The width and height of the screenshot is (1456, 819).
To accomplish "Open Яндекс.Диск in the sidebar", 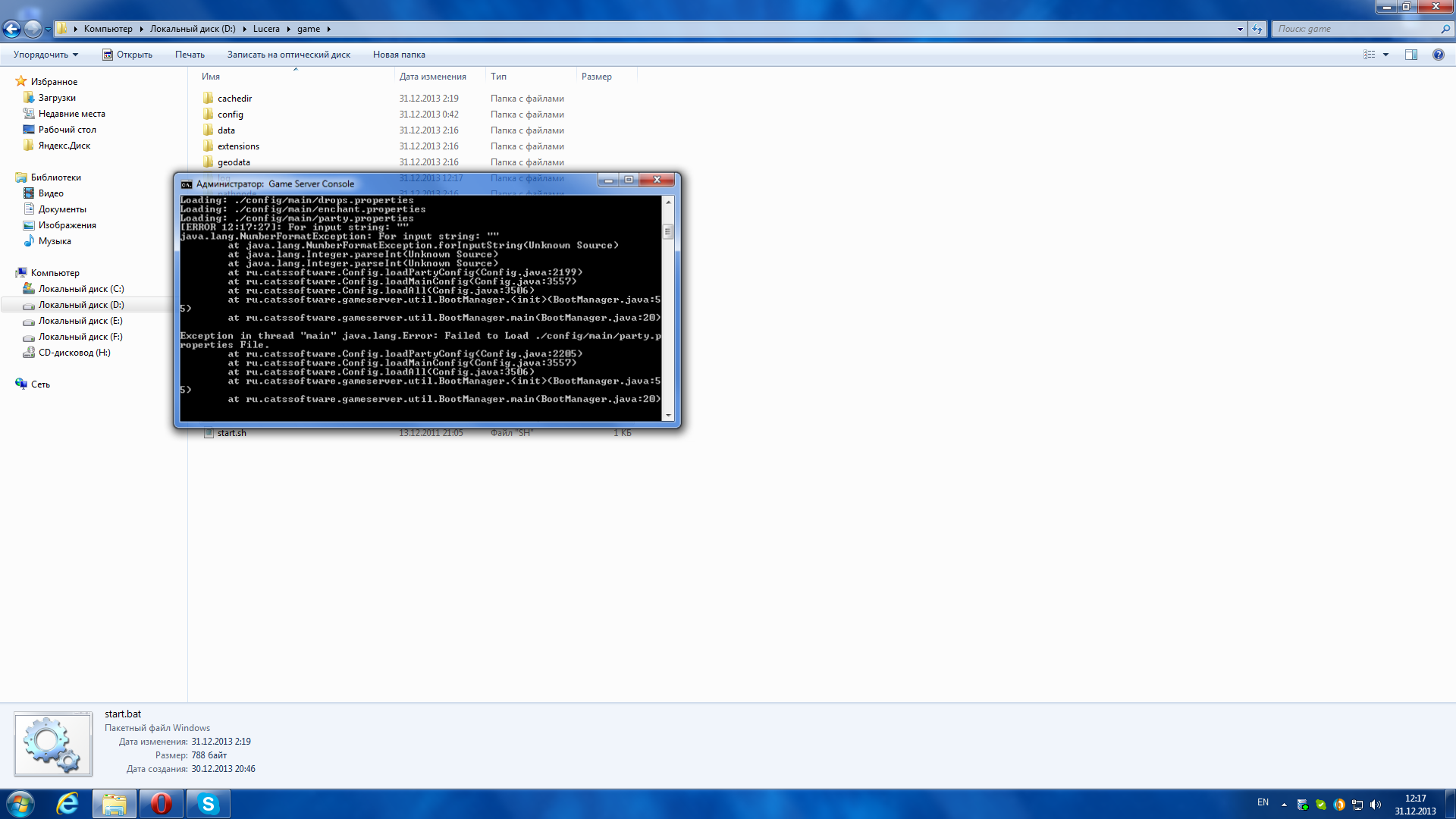I will (x=64, y=146).
